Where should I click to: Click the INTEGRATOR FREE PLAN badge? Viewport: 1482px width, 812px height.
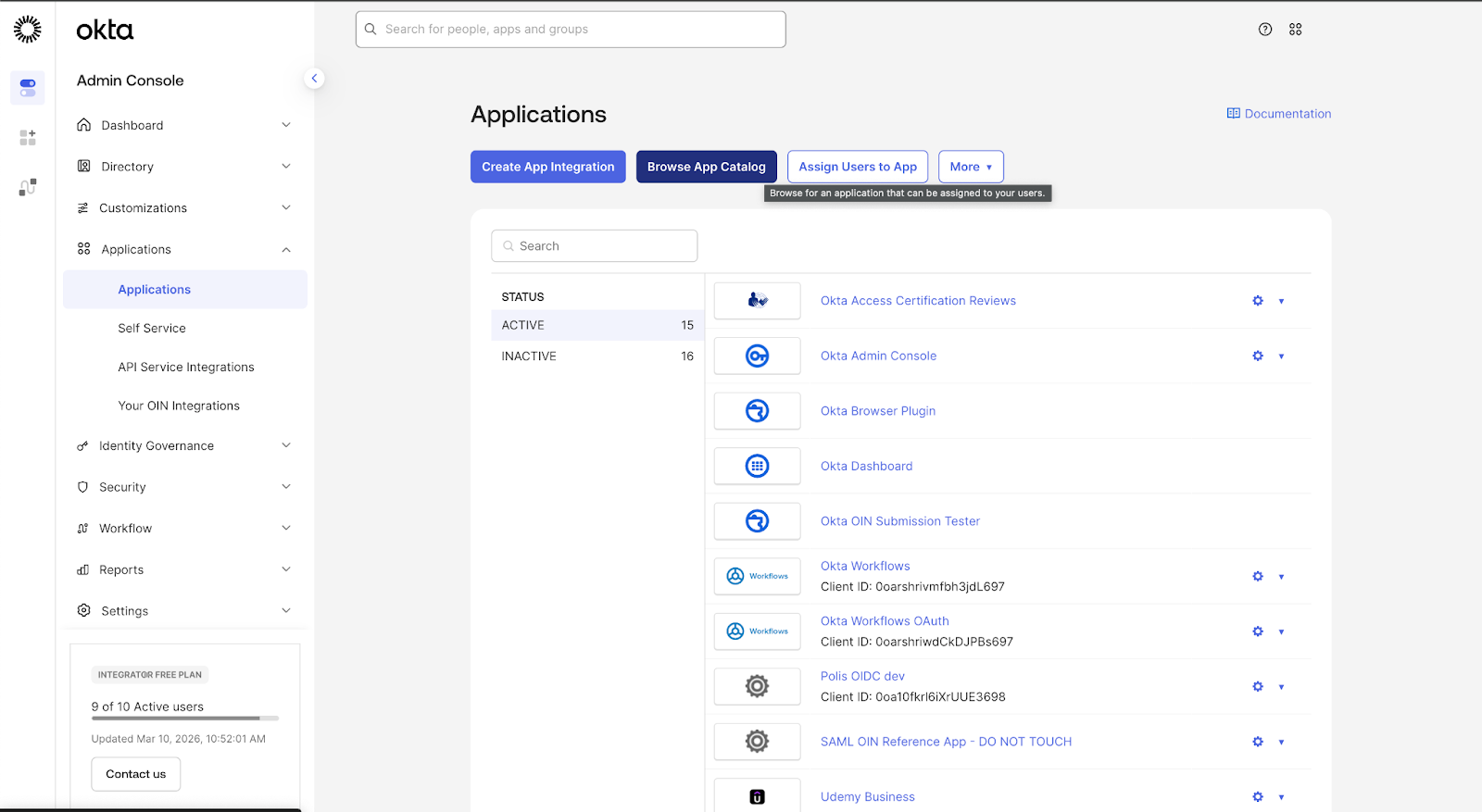coord(150,675)
